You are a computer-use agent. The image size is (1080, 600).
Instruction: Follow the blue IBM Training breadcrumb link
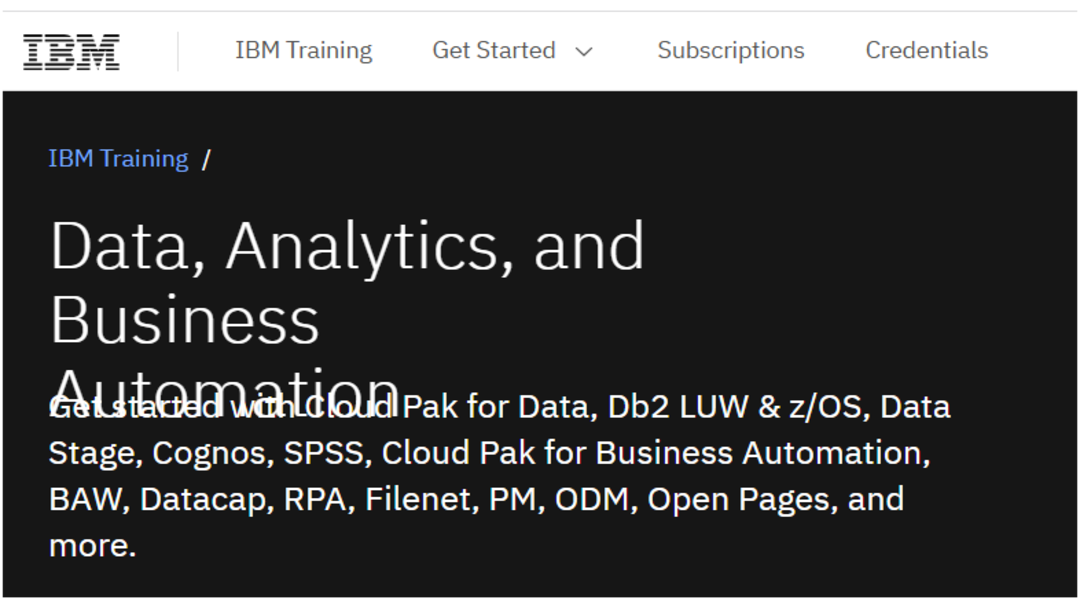coord(118,158)
